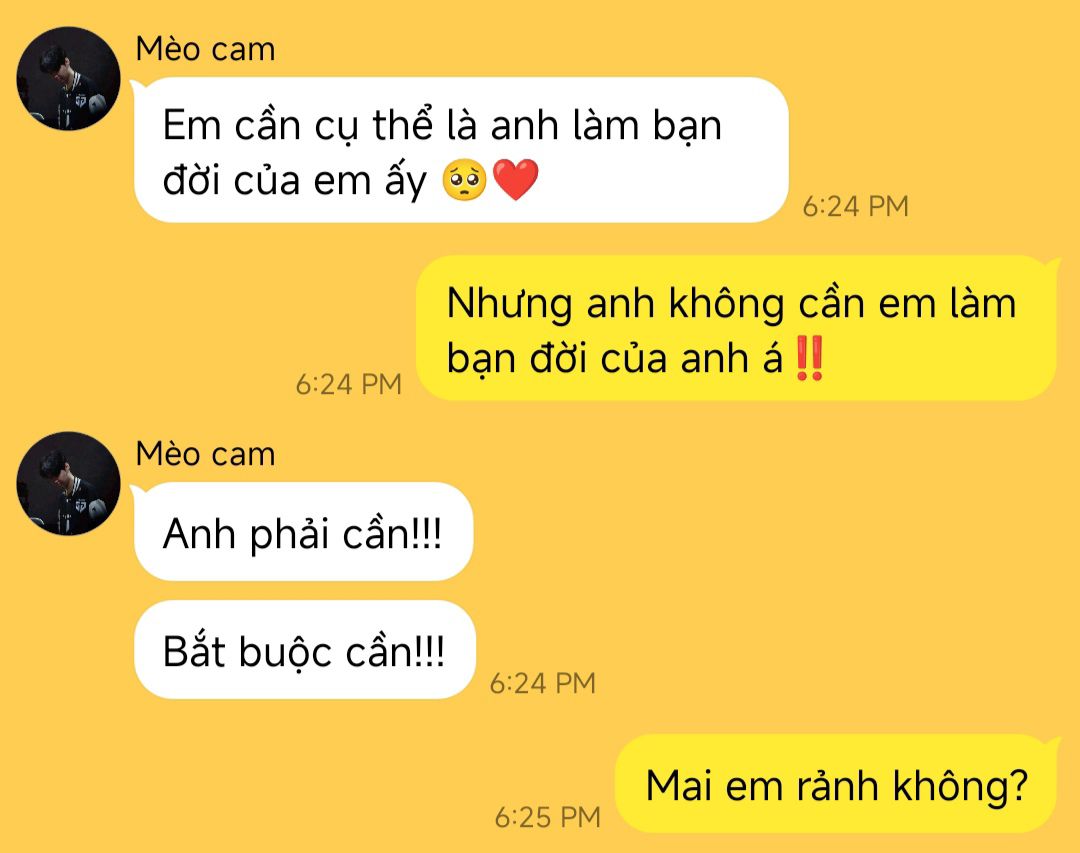Select the 'Bắt buộc cần!!!' message bubble
The height and width of the screenshot is (853, 1080).
304,650
